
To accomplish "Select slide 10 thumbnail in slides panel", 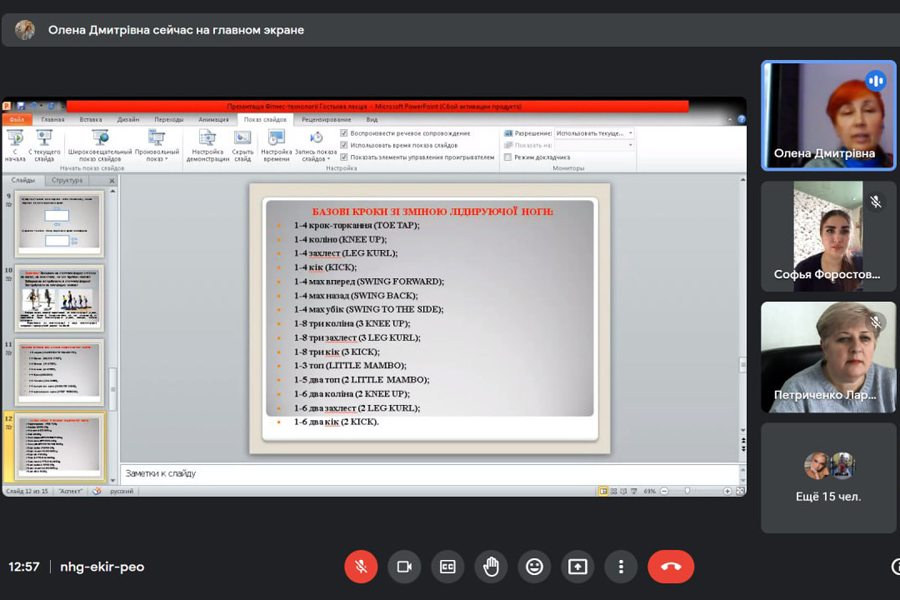I will tap(60, 298).
